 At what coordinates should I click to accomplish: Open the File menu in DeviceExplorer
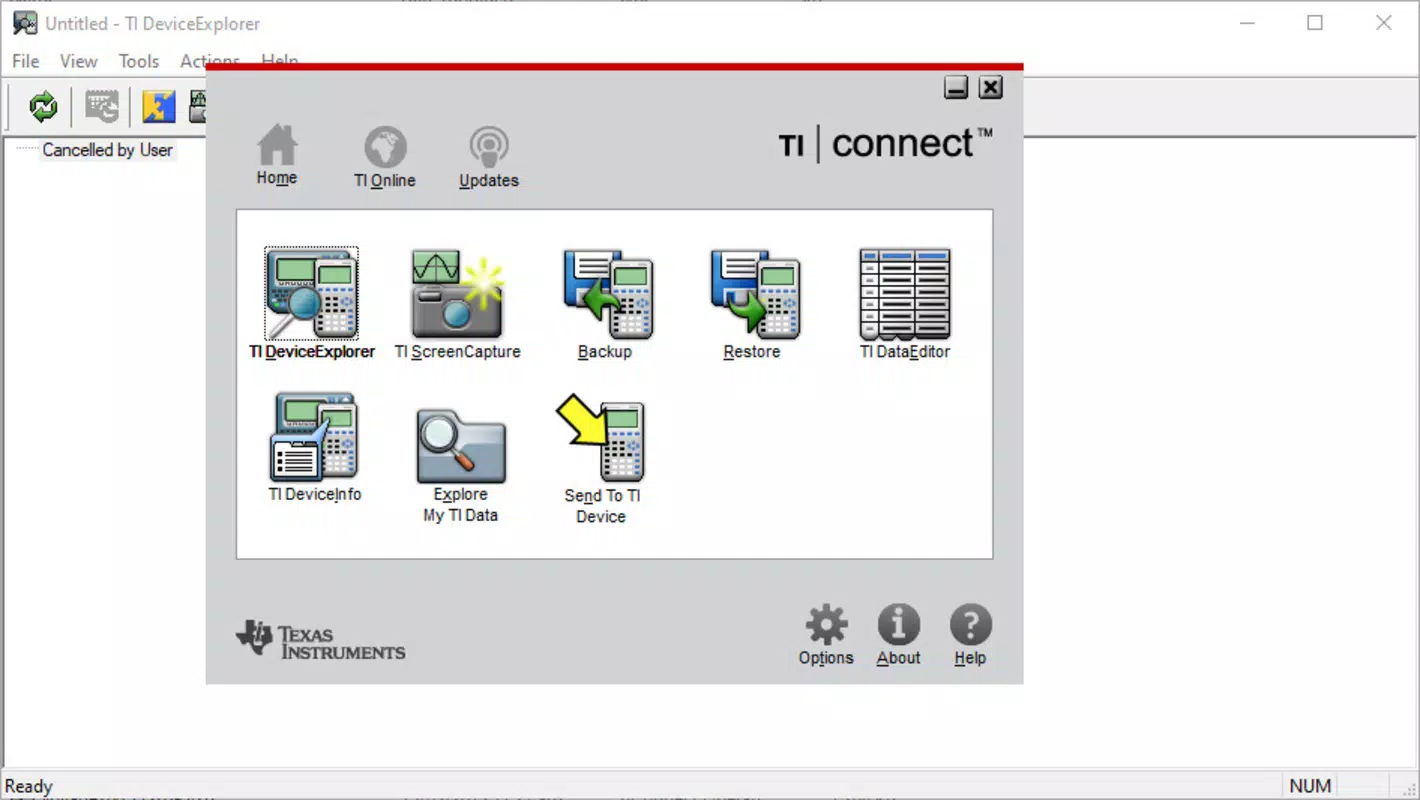coord(26,61)
